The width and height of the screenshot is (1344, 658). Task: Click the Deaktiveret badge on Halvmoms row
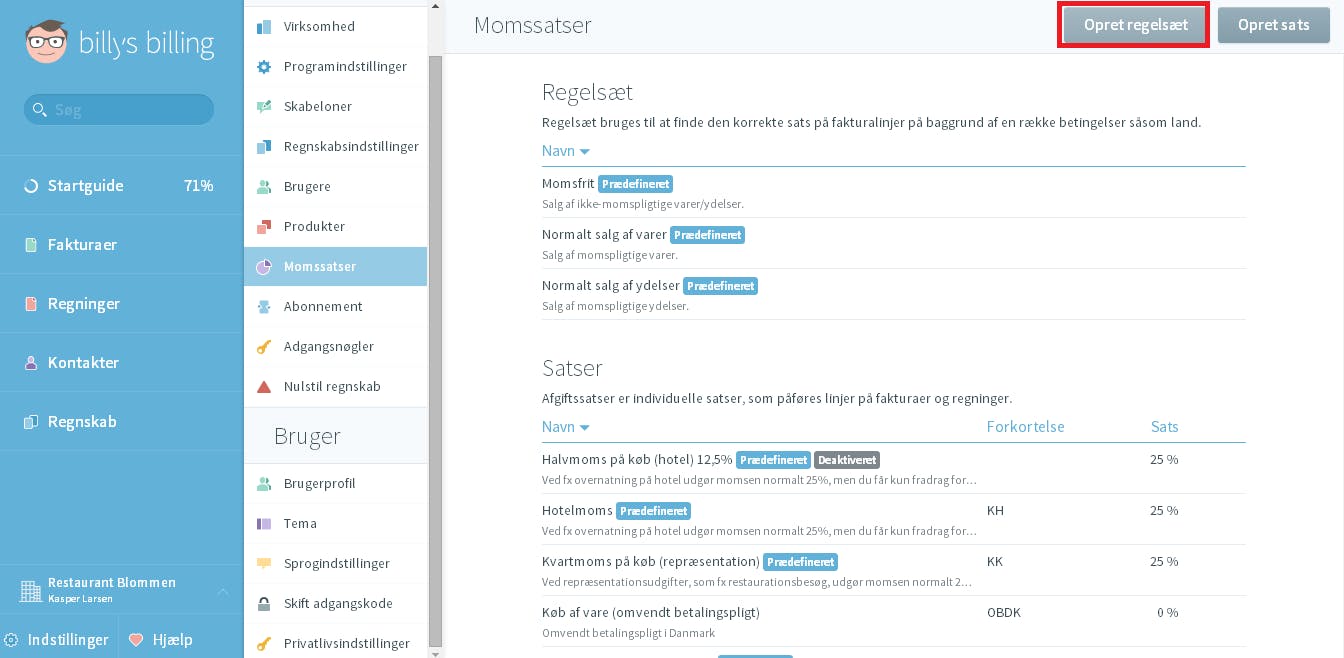847,460
